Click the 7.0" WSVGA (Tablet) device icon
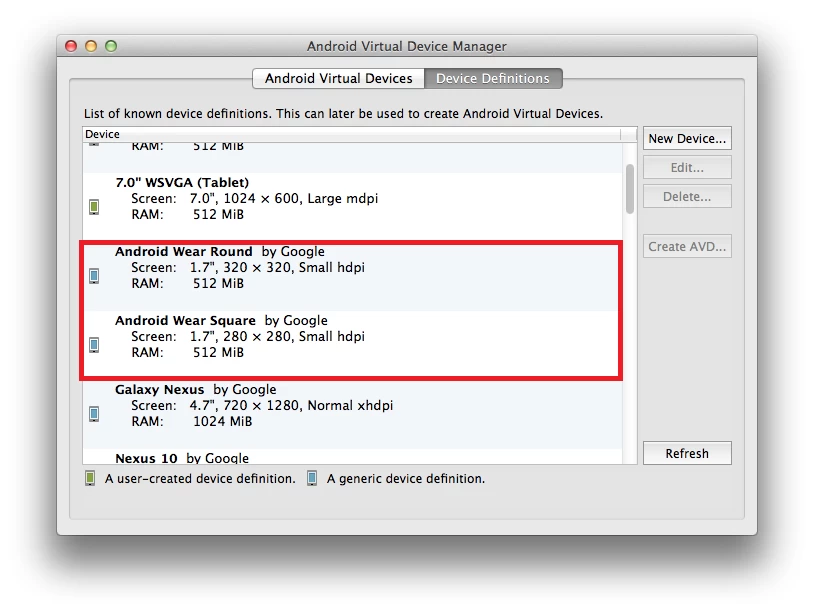The width and height of the screenshot is (814, 614). (94, 207)
